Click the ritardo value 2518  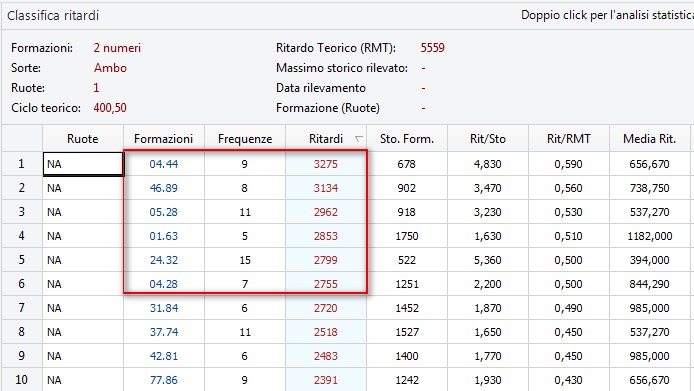326,332
